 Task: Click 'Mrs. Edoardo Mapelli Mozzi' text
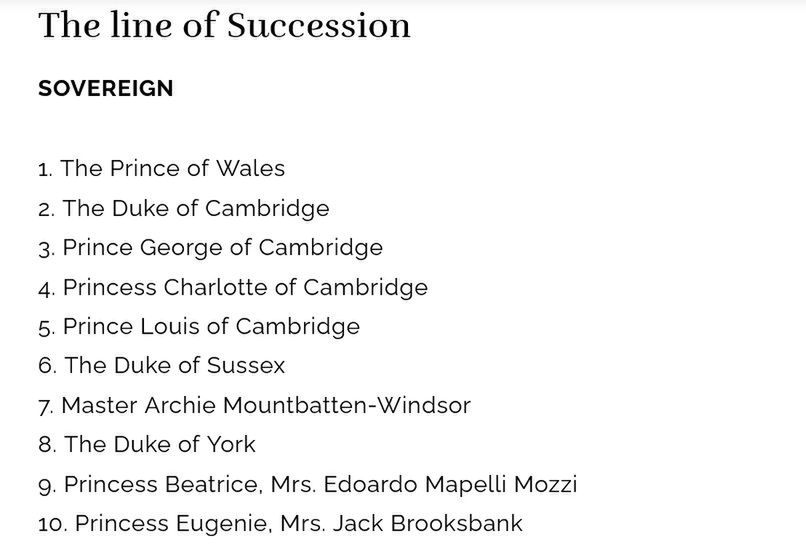coord(424,485)
